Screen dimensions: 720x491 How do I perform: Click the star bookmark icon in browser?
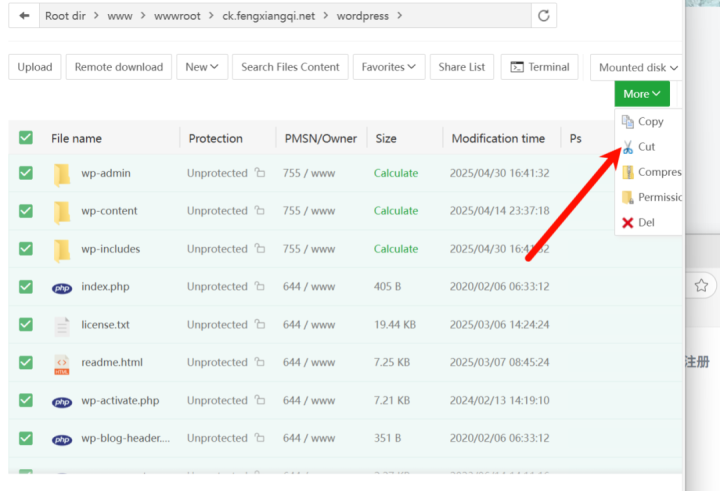(x=701, y=285)
